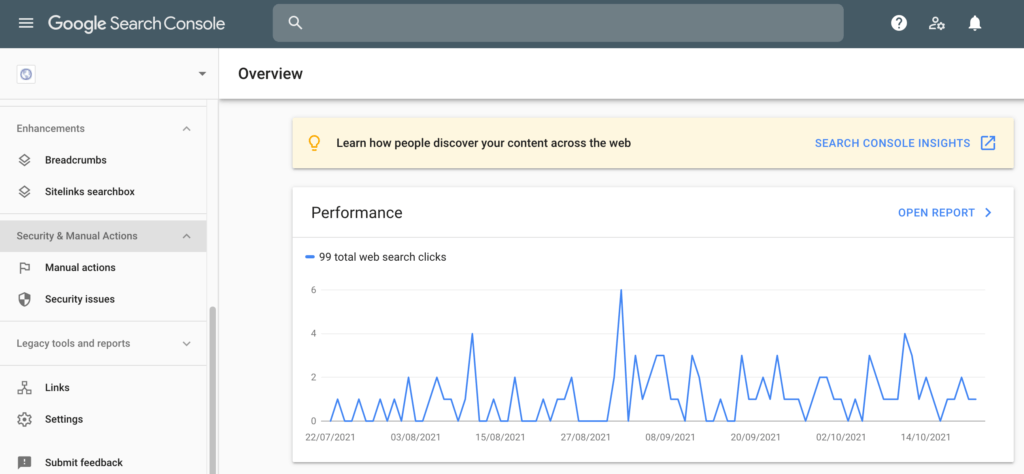Open the Performance report link
The width and height of the screenshot is (1024, 474).
945,213
